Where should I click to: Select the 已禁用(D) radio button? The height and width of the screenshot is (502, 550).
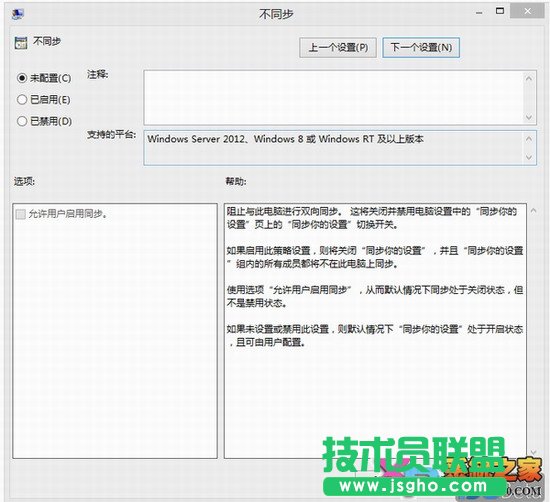pos(22,121)
